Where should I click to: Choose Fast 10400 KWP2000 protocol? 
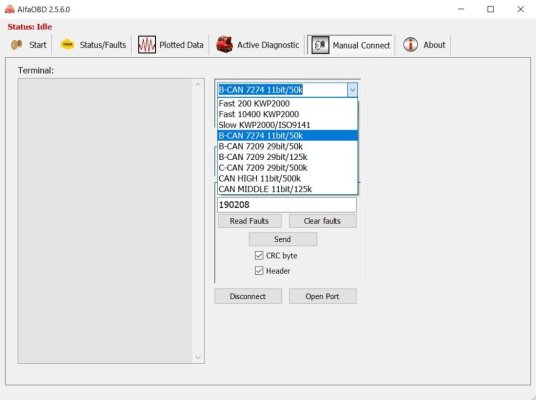pos(287,114)
